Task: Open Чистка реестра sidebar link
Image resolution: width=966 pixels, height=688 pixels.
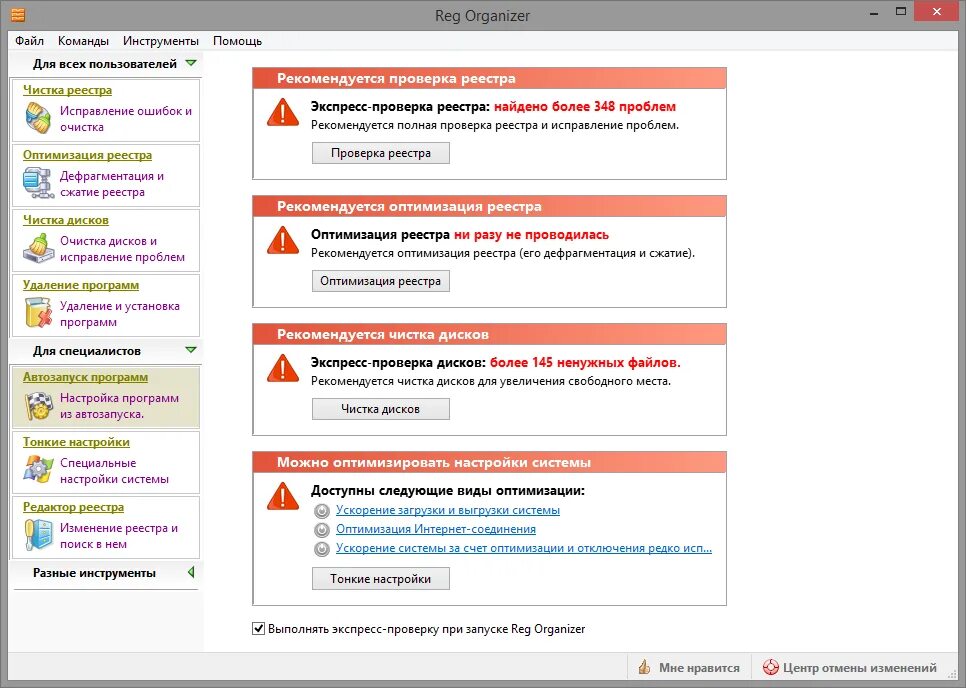Action: [67, 90]
